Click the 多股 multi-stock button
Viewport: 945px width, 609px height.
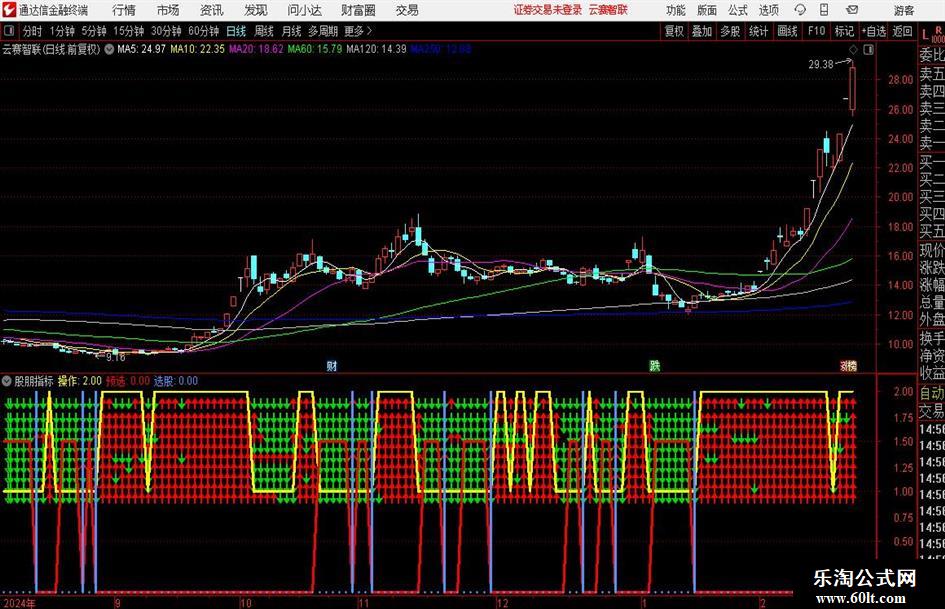730,31
